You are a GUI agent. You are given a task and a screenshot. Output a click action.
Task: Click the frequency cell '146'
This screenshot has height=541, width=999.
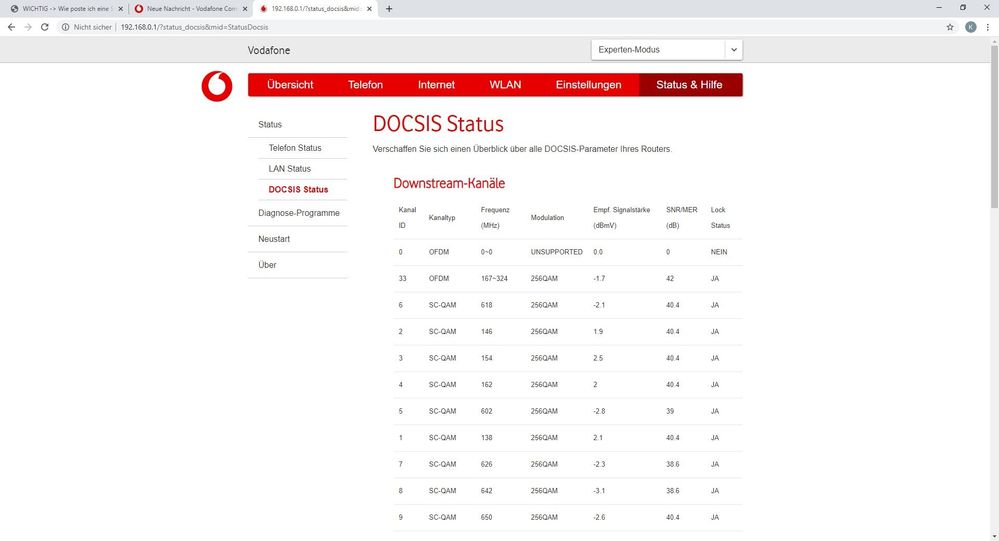(x=486, y=332)
